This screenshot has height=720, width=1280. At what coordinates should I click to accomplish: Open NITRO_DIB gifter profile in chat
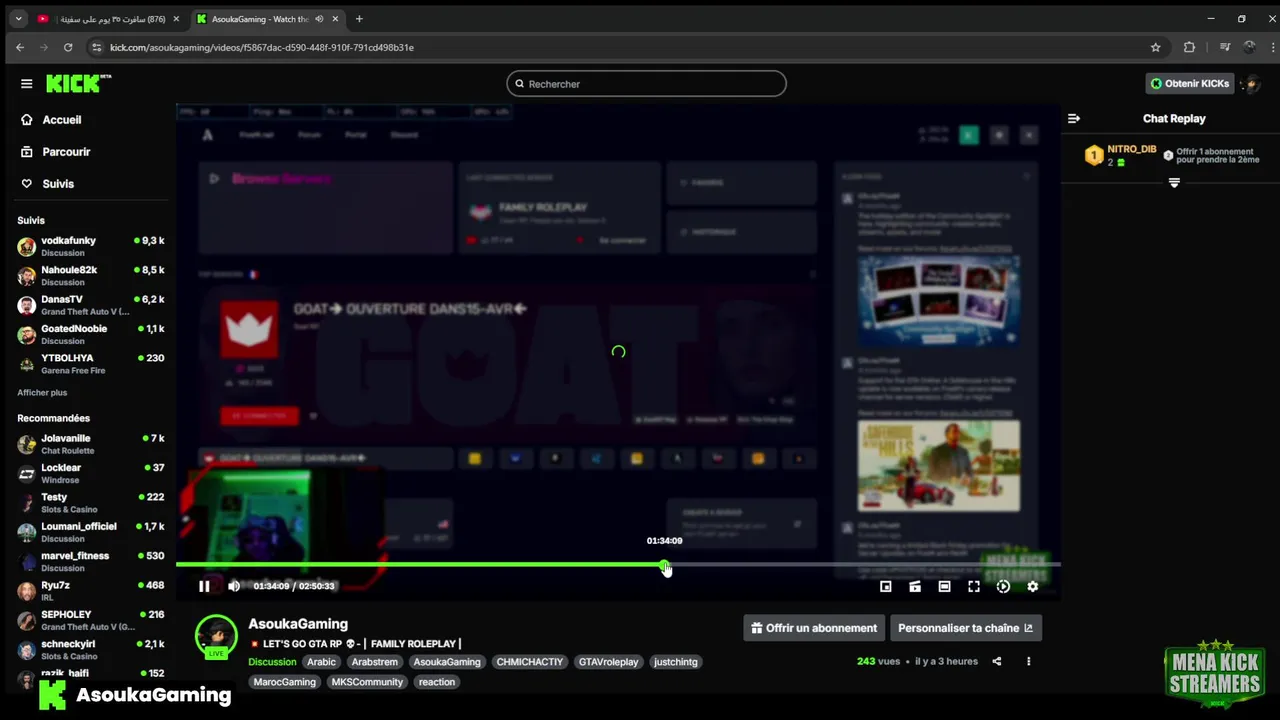pos(1132,149)
